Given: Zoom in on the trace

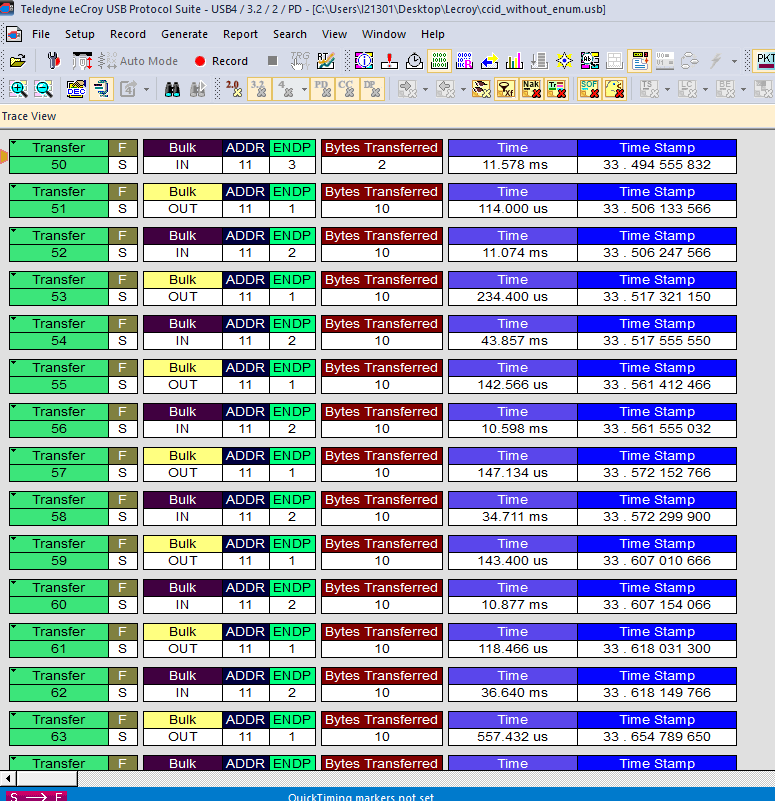Looking at the screenshot, I should [18, 89].
